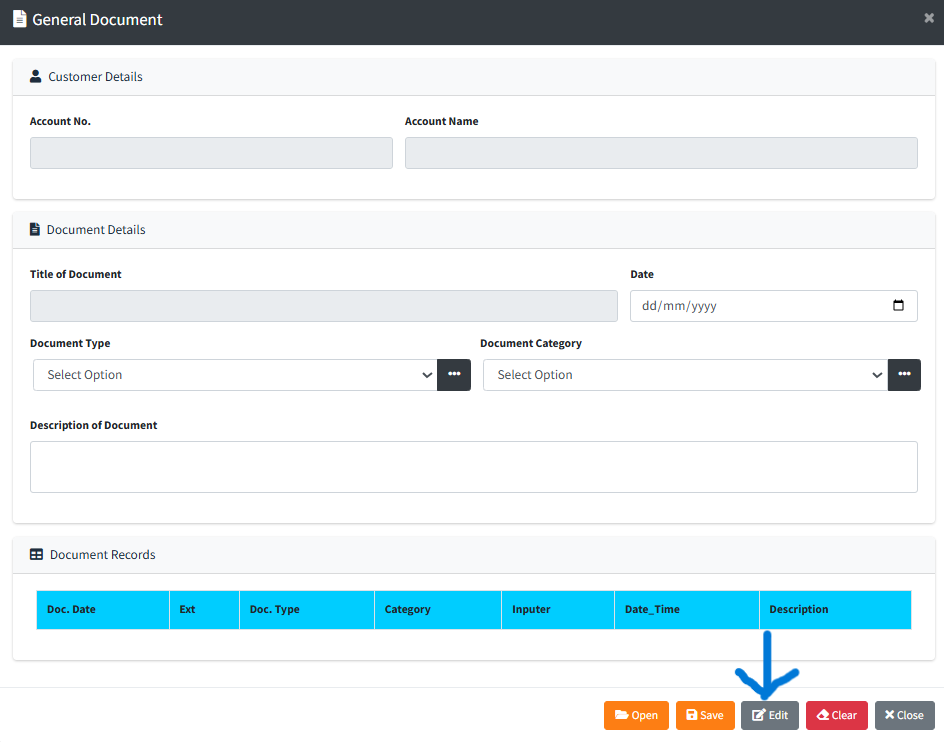Click the Description of Document text area
This screenshot has height=742, width=944.
click(473, 467)
